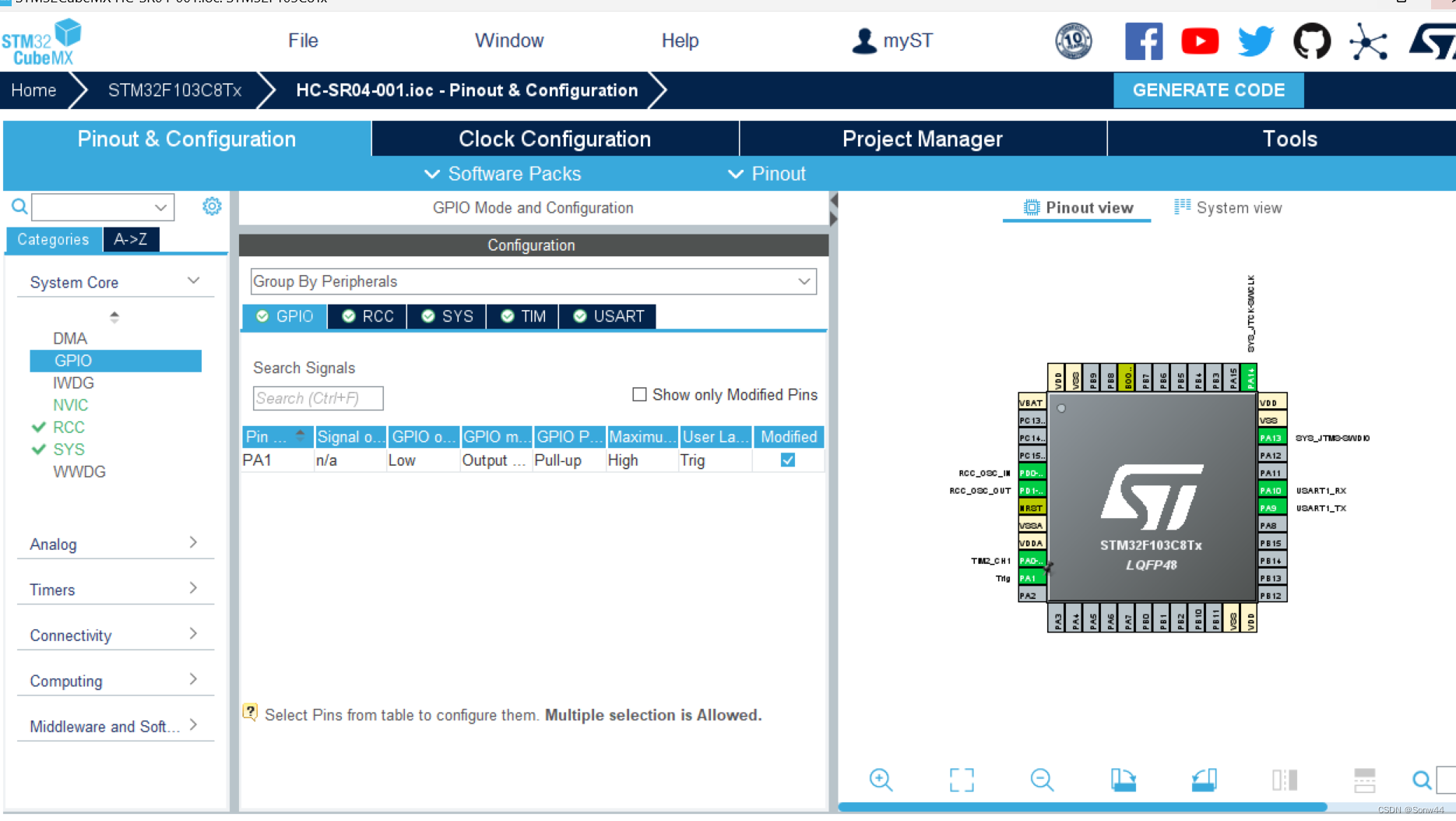Select WWDG in System Core list
The image size is (1456, 821).
[x=79, y=471]
